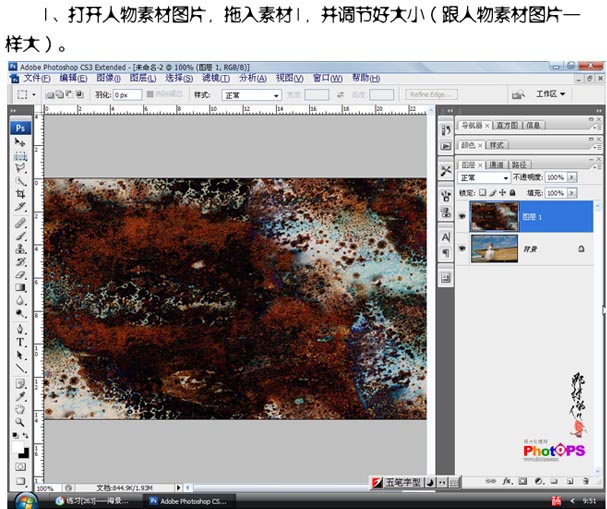
Task: Hide the 图层 1 layer visibility eye
Action: click(x=462, y=215)
